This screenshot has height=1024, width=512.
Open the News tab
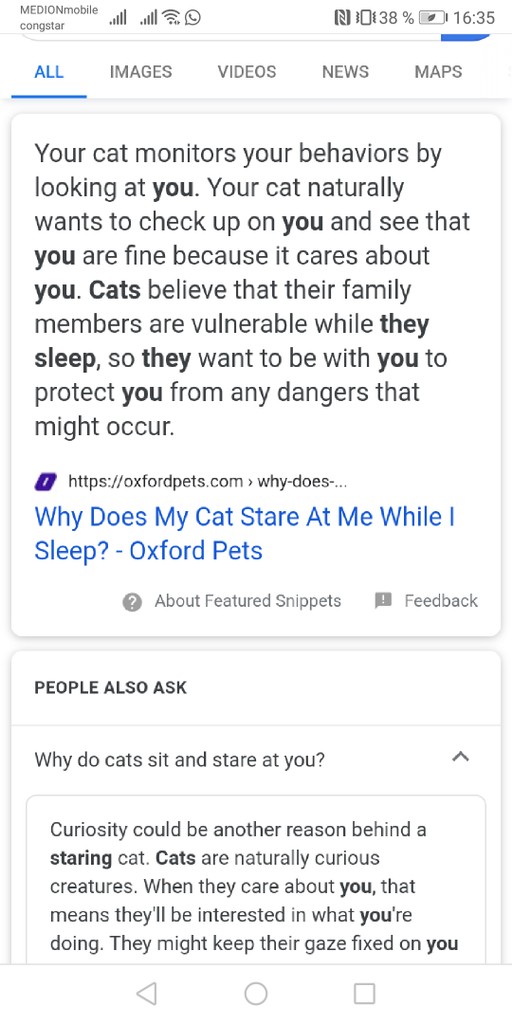345,71
